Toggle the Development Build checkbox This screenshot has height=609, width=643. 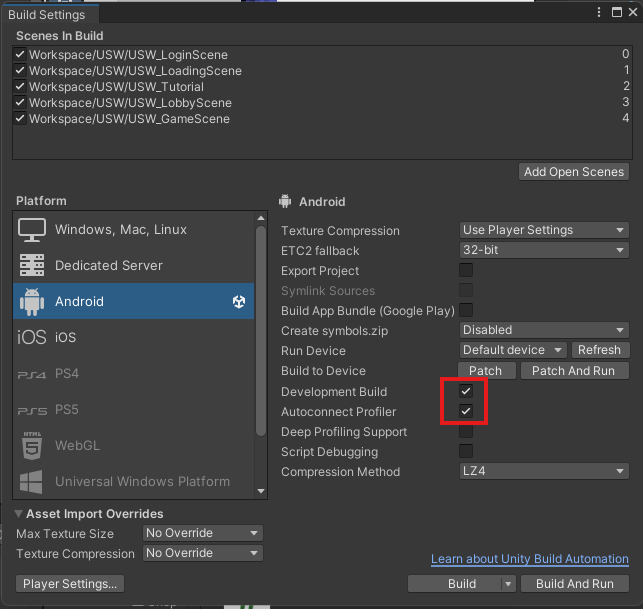466,391
